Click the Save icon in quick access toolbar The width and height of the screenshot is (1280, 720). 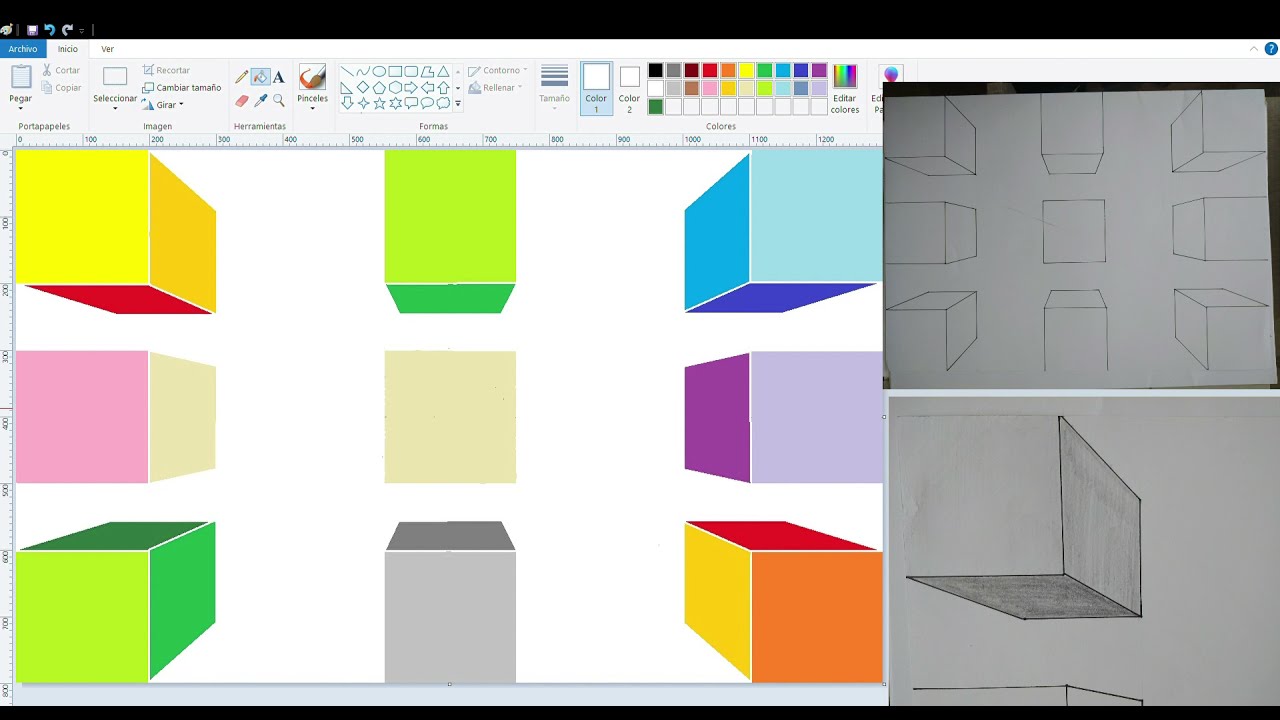[32, 30]
